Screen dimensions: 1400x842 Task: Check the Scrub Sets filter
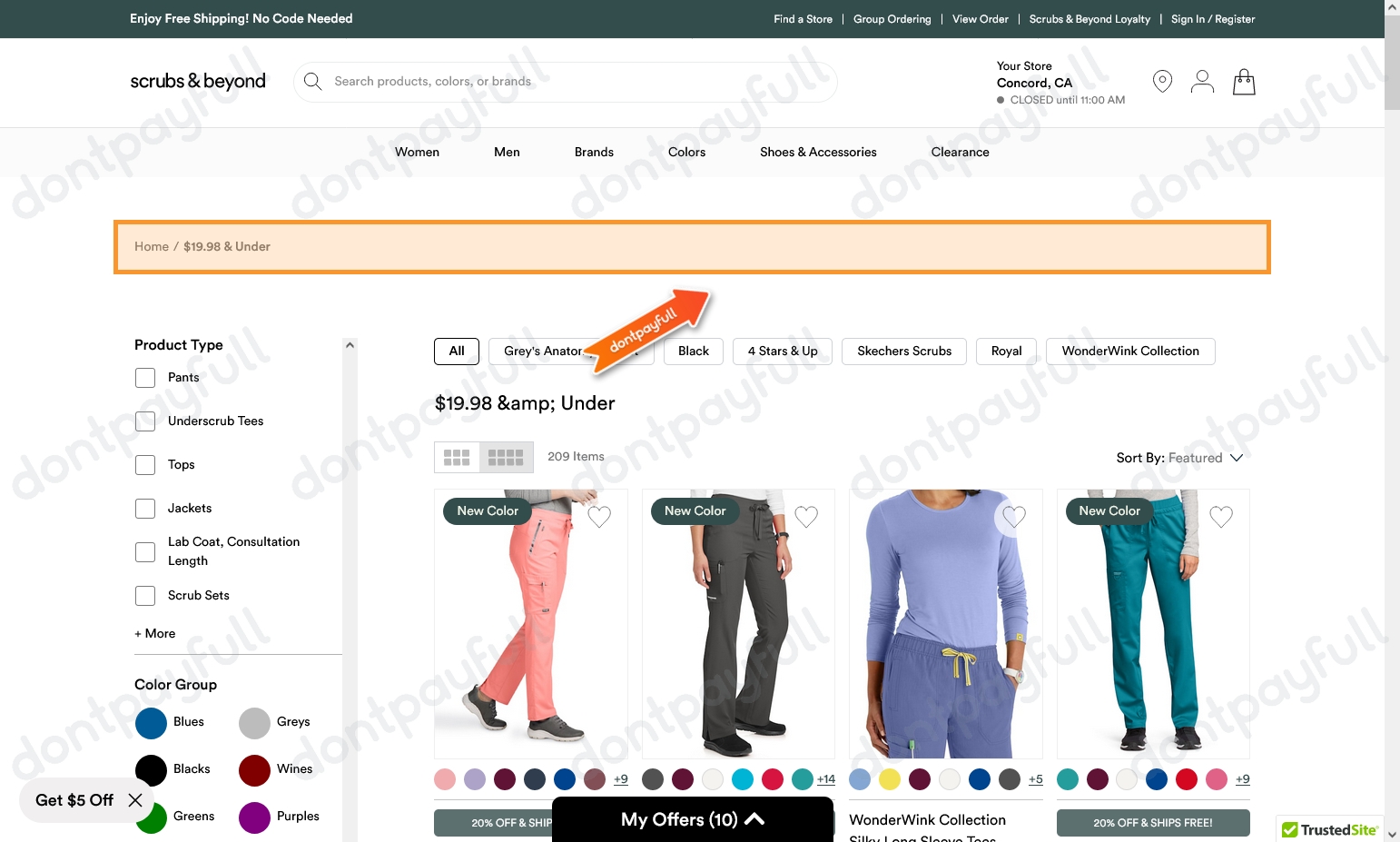[x=144, y=595]
